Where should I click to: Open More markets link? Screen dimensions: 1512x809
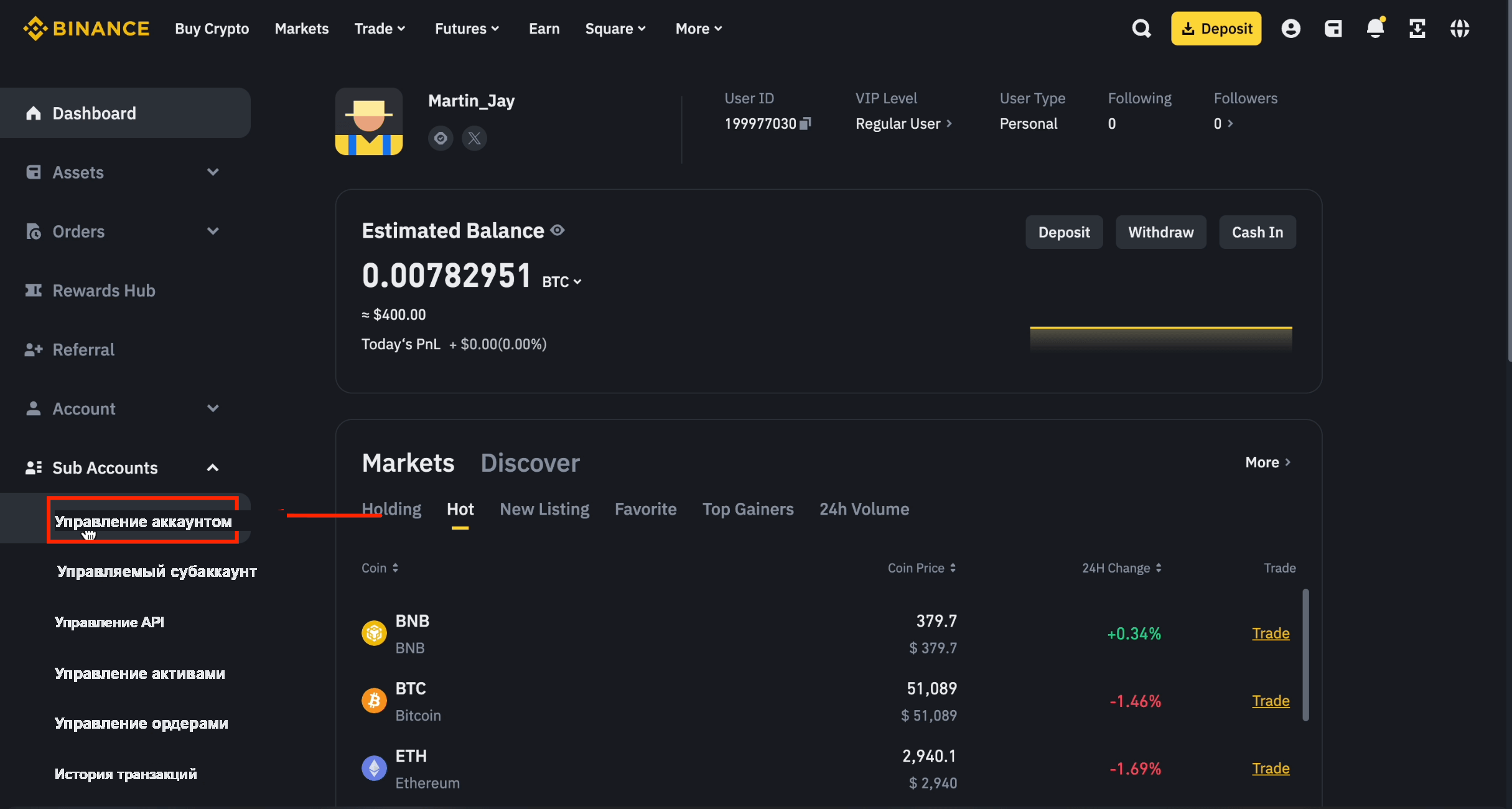pyautogui.click(x=1268, y=462)
